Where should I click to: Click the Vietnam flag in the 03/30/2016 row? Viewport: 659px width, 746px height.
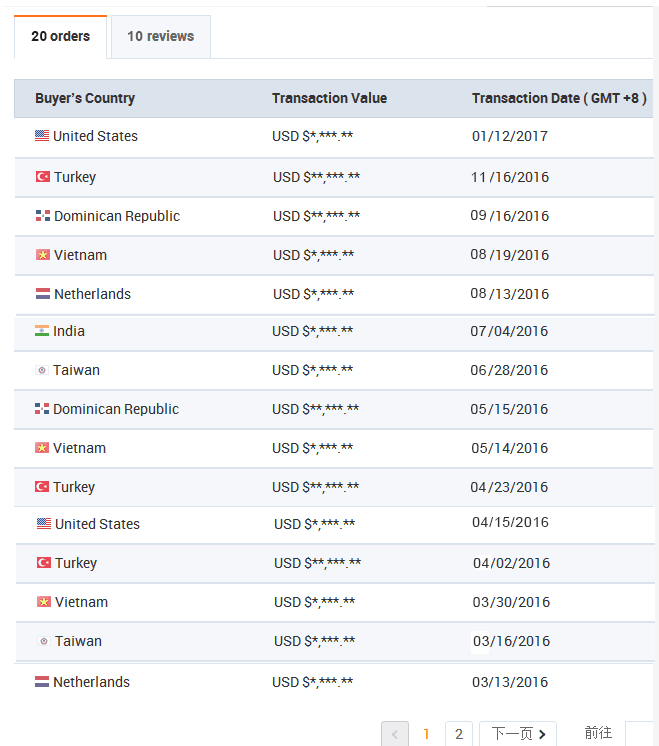[44, 602]
